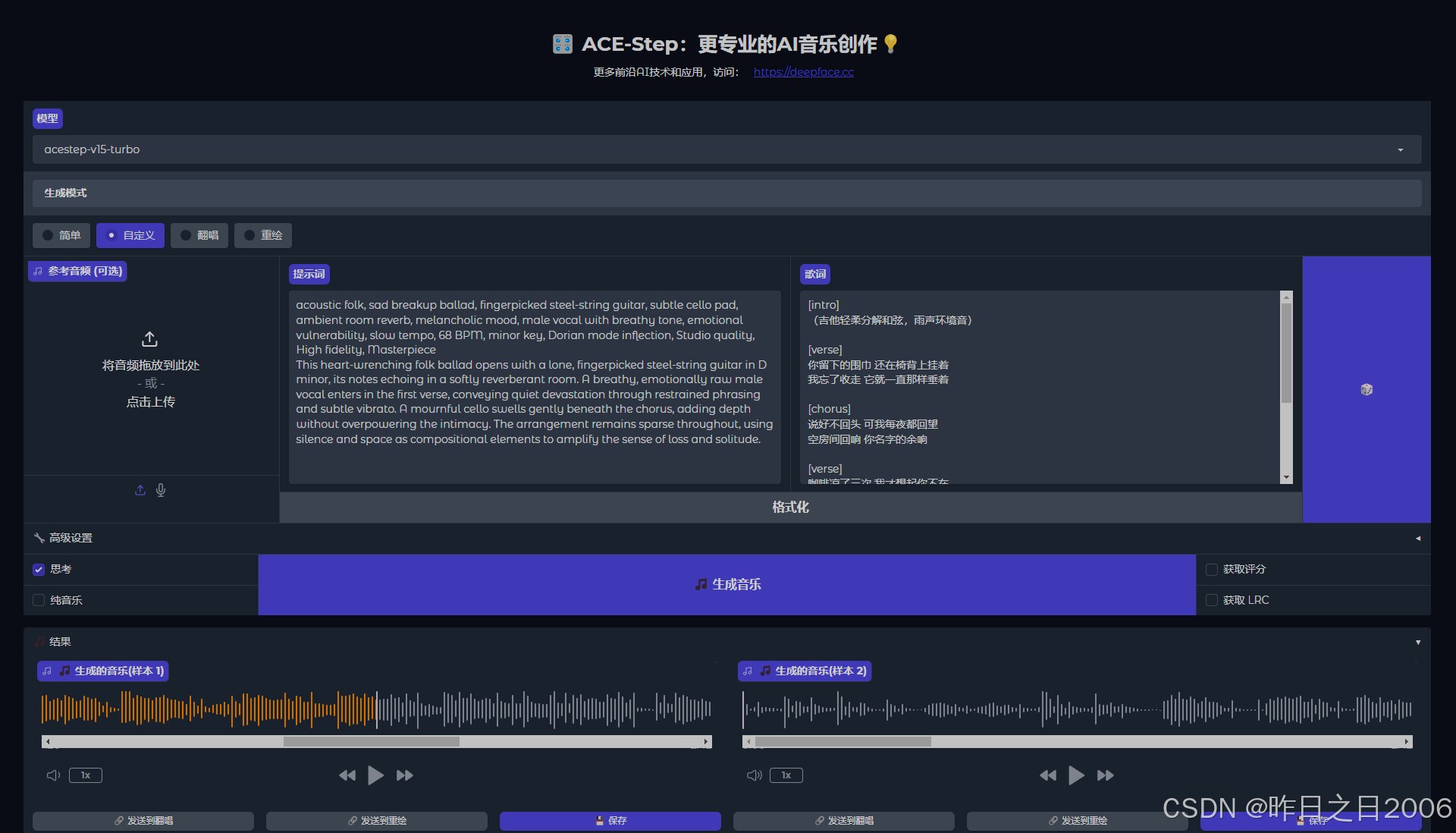Click sample 1 waveform to seek
Image resolution: width=1456 pixels, height=833 pixels.
[531, 709]
